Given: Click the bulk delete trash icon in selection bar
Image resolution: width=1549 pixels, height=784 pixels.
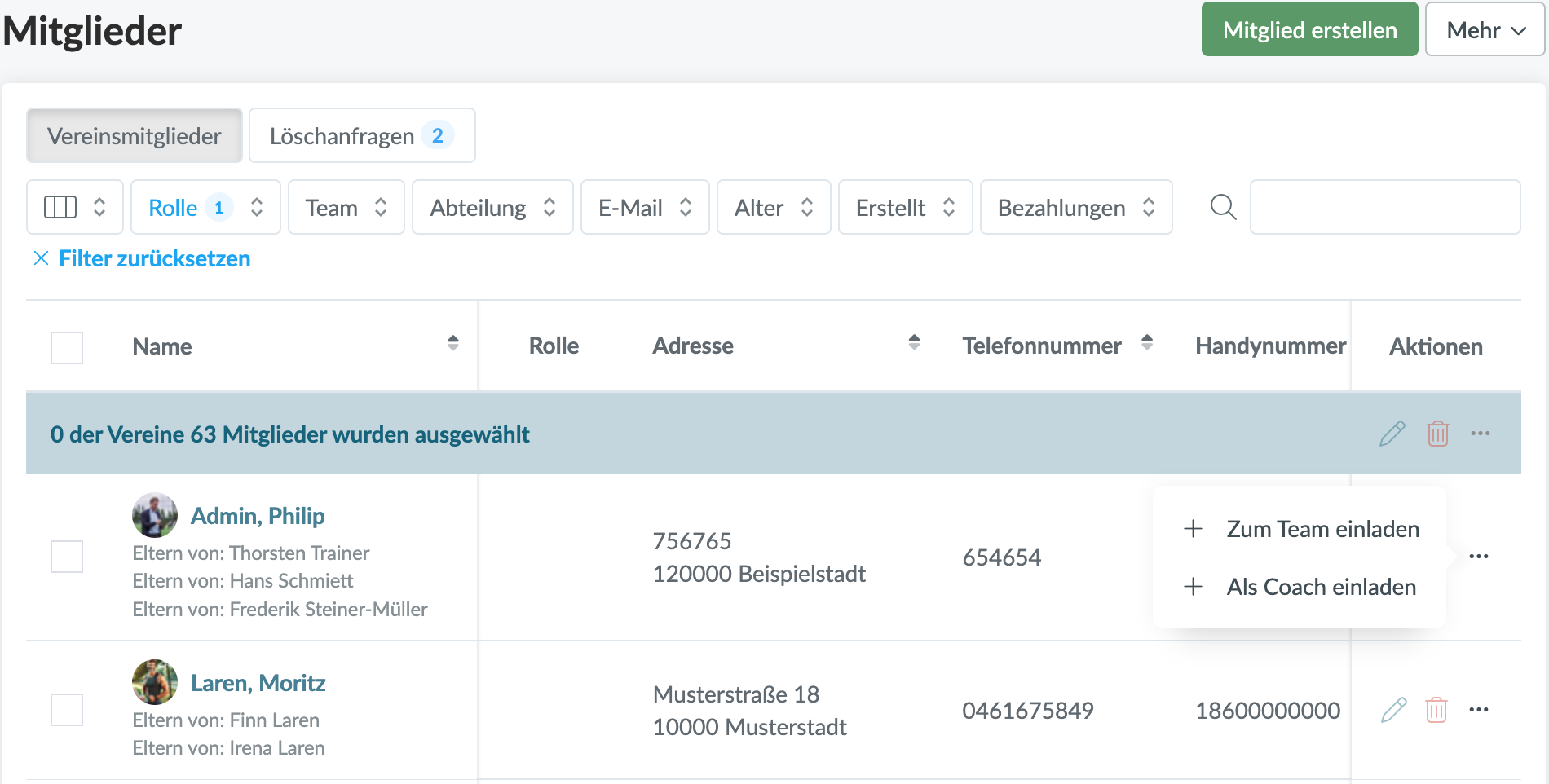Looking at the screenshot, I should click(x=1437, y=434).
